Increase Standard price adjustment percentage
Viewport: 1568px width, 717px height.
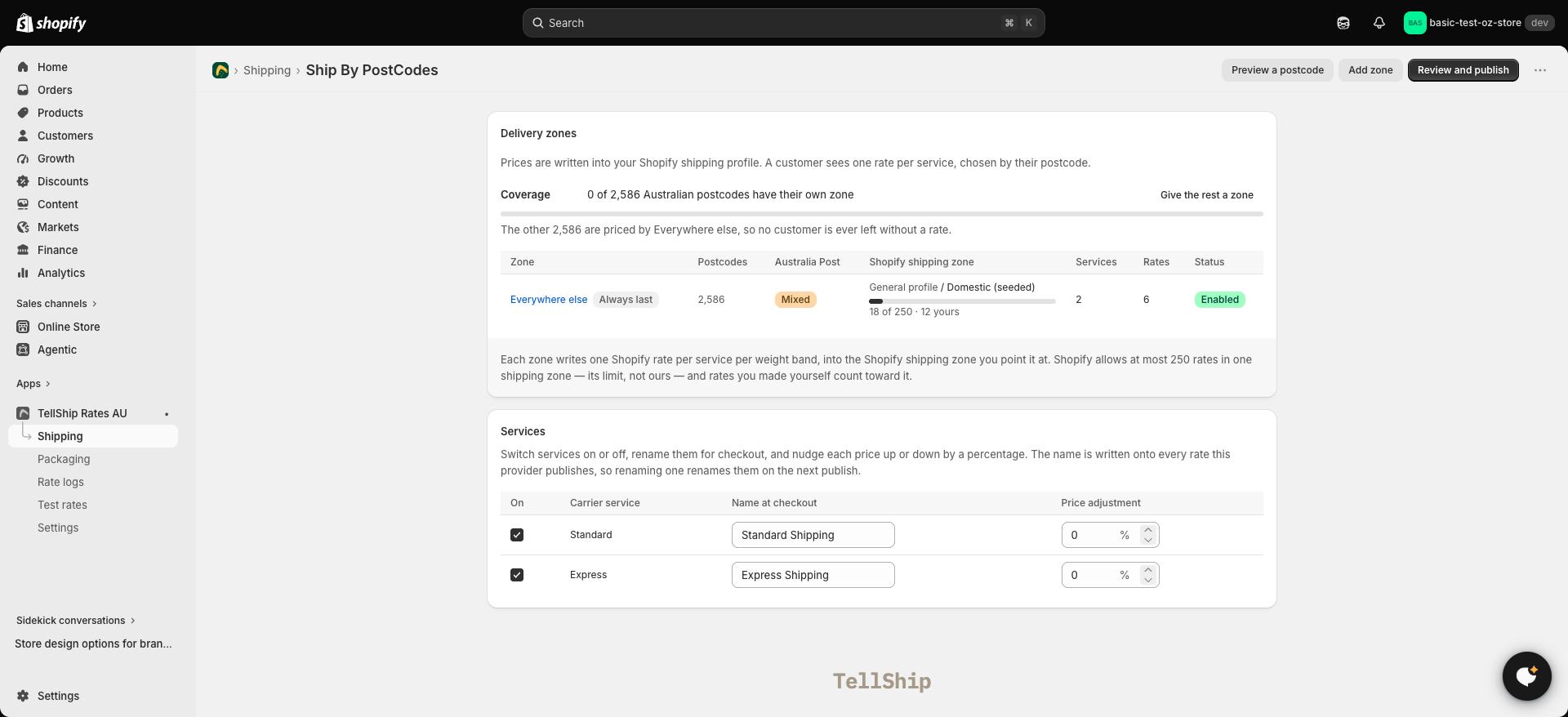coord(1148,529)
